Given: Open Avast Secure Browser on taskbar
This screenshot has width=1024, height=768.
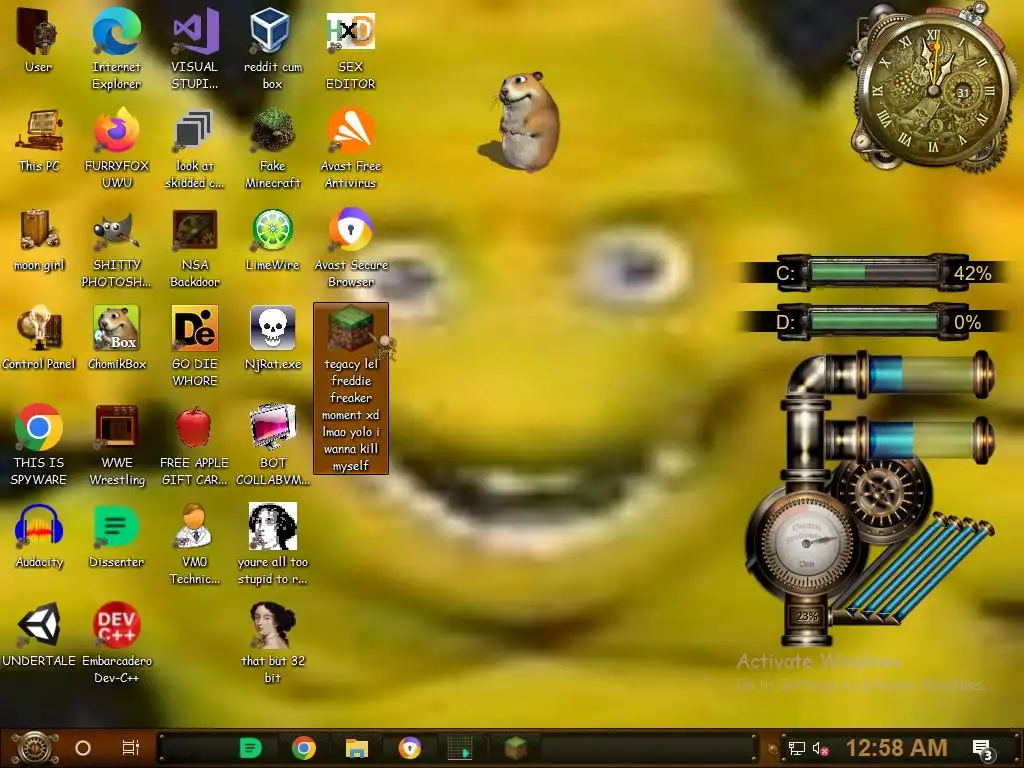Looking at the screenshot, I should pyautogui.click(x=410, y=748).
